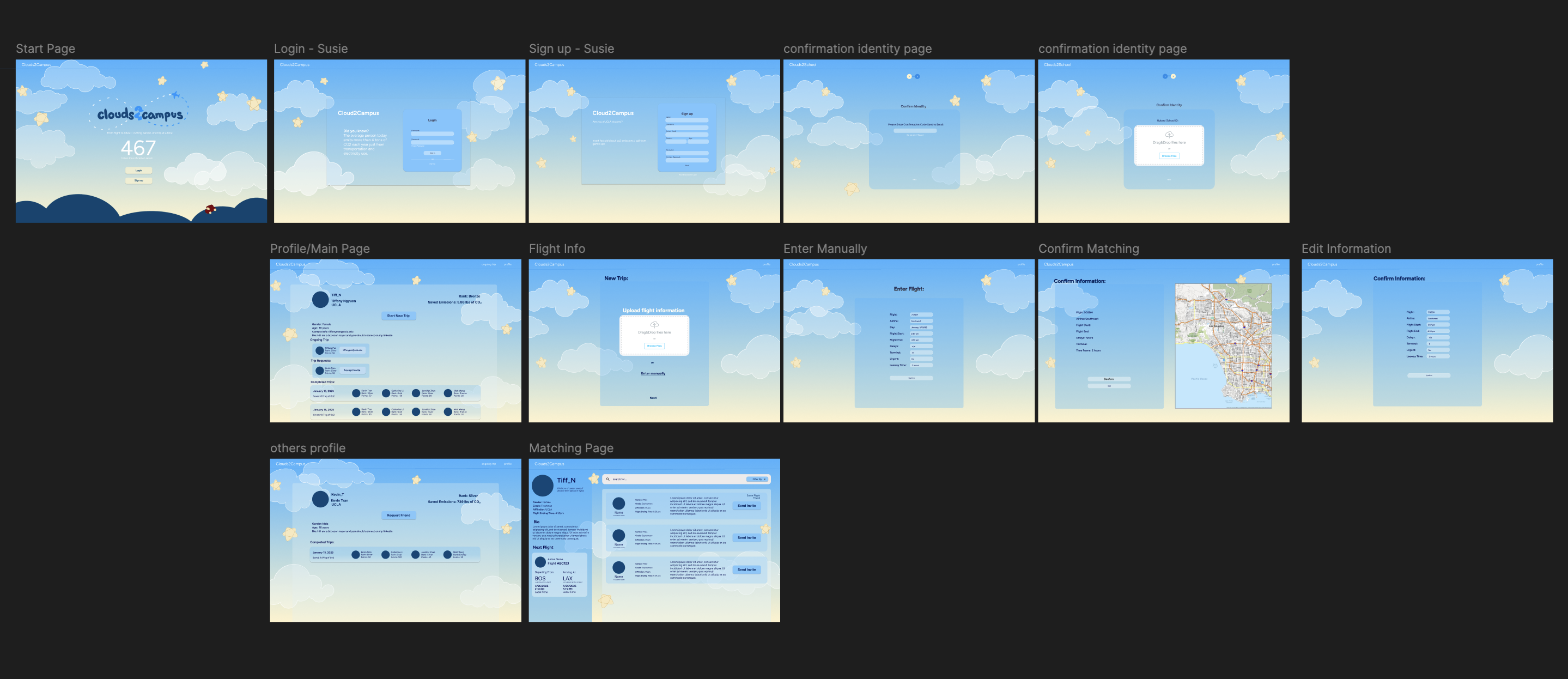1568x679 pixels.
Task: Click search magnifier icon on Matching Page
Action: coord(607,479)
